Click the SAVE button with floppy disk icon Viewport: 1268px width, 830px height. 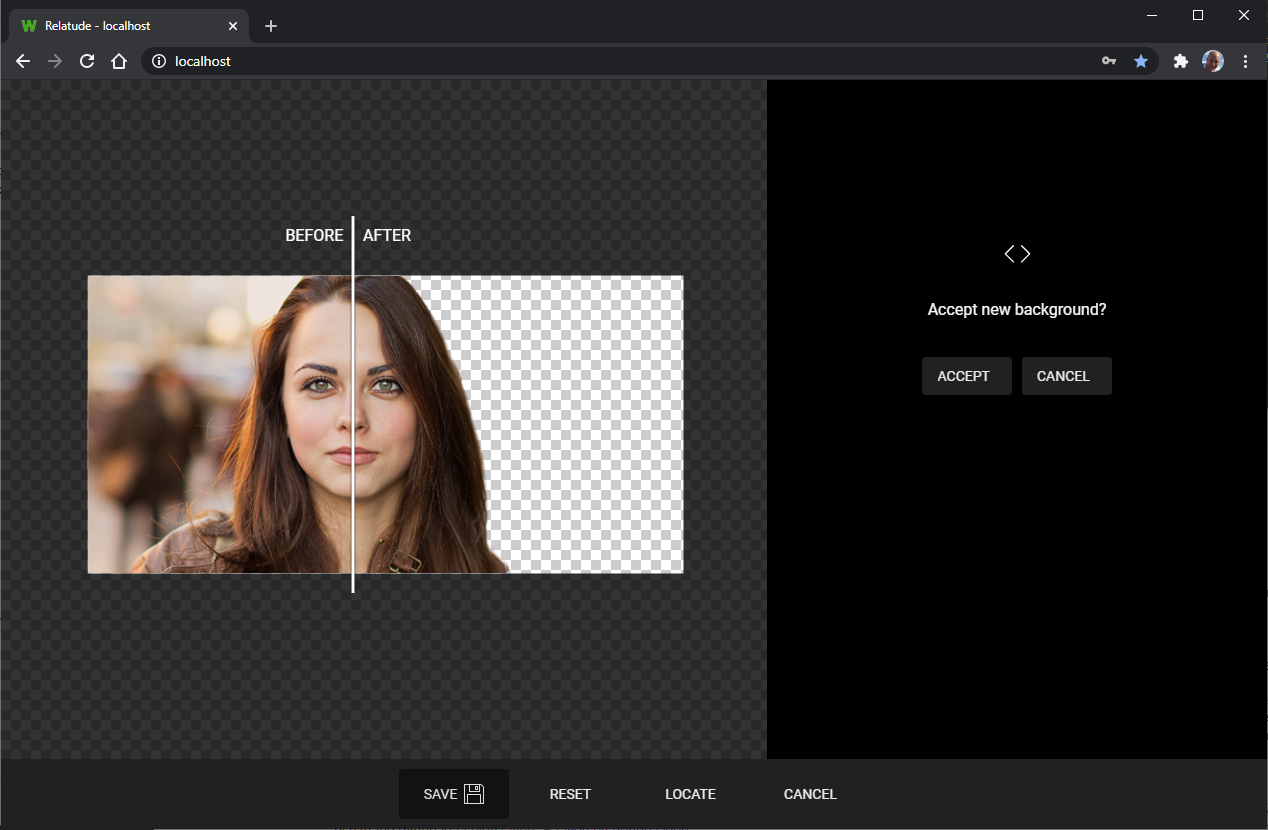[x=453, y=794]
